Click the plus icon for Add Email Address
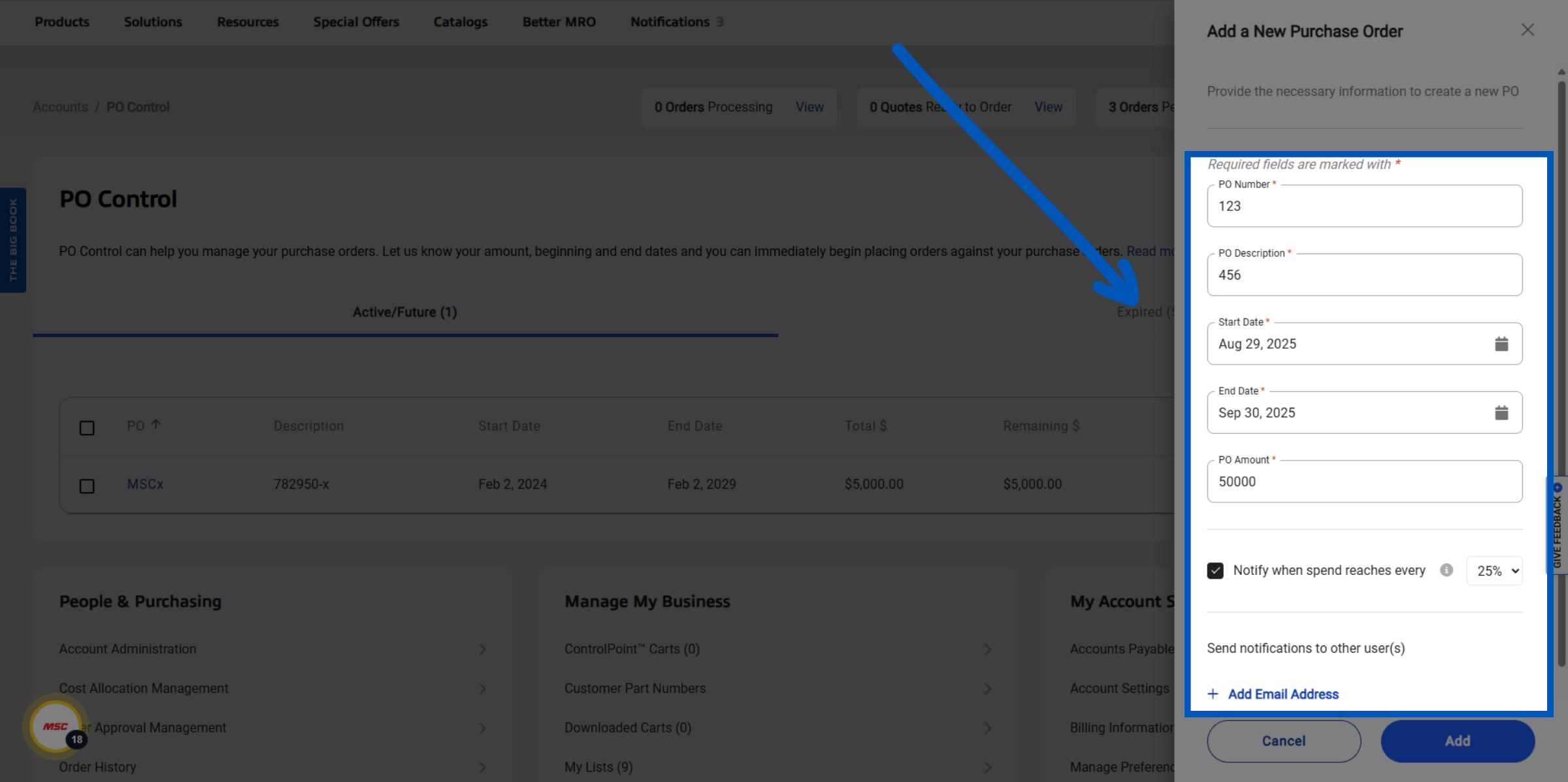 coord(1213,694)
